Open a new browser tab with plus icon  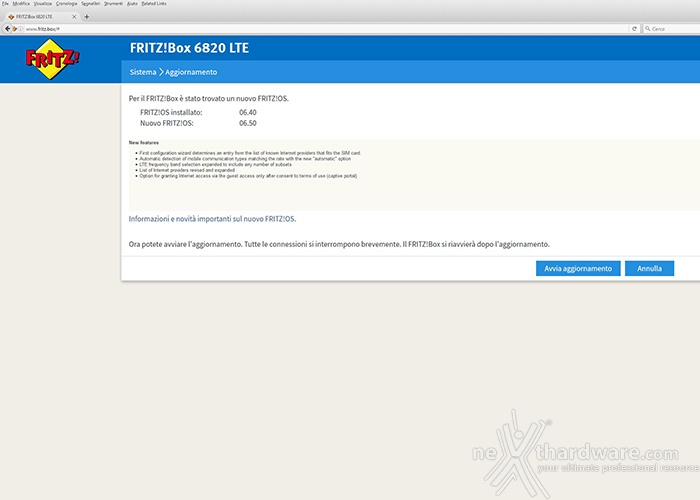click(87, 17)
